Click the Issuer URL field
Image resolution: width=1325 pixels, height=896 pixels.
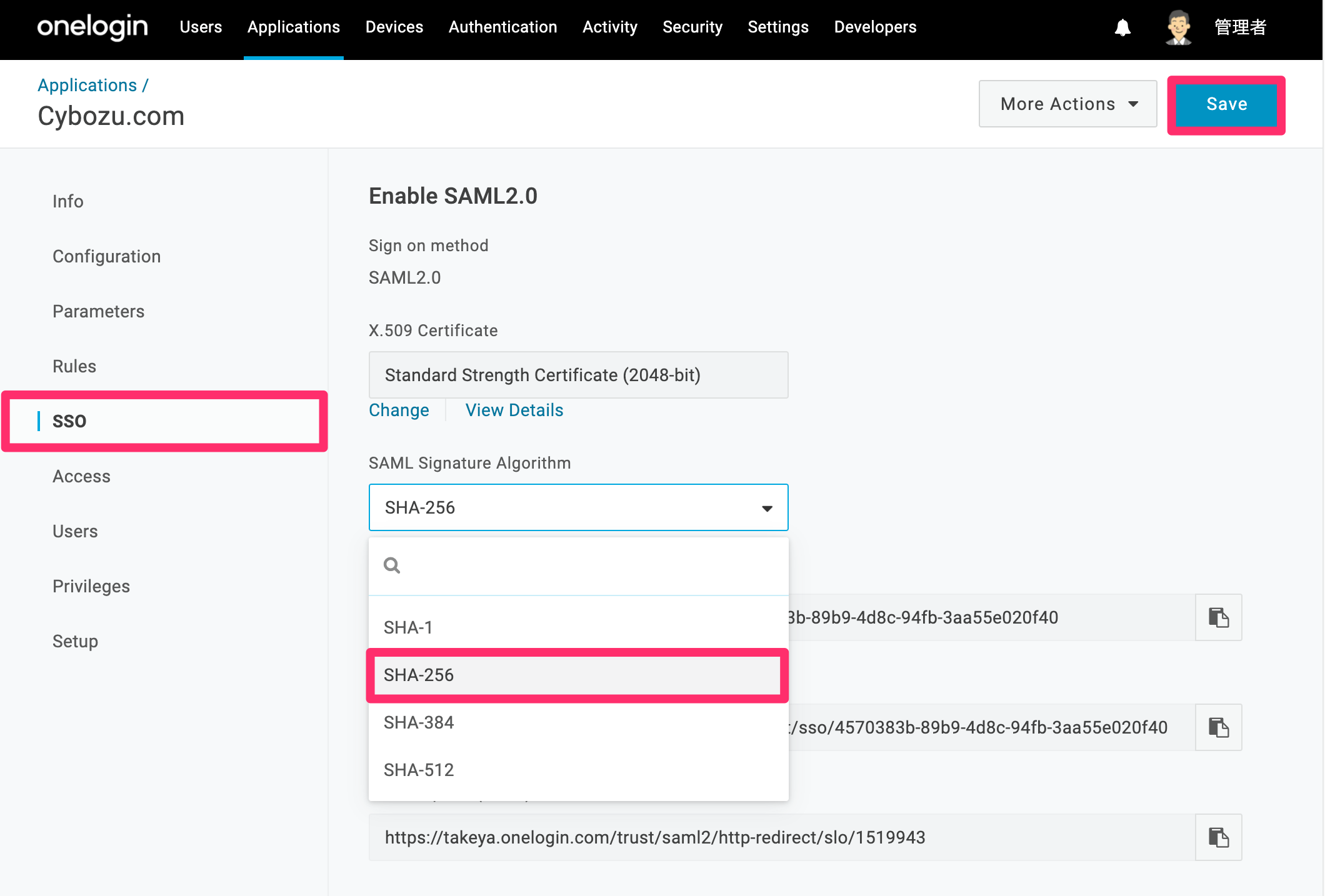(992, 617)
